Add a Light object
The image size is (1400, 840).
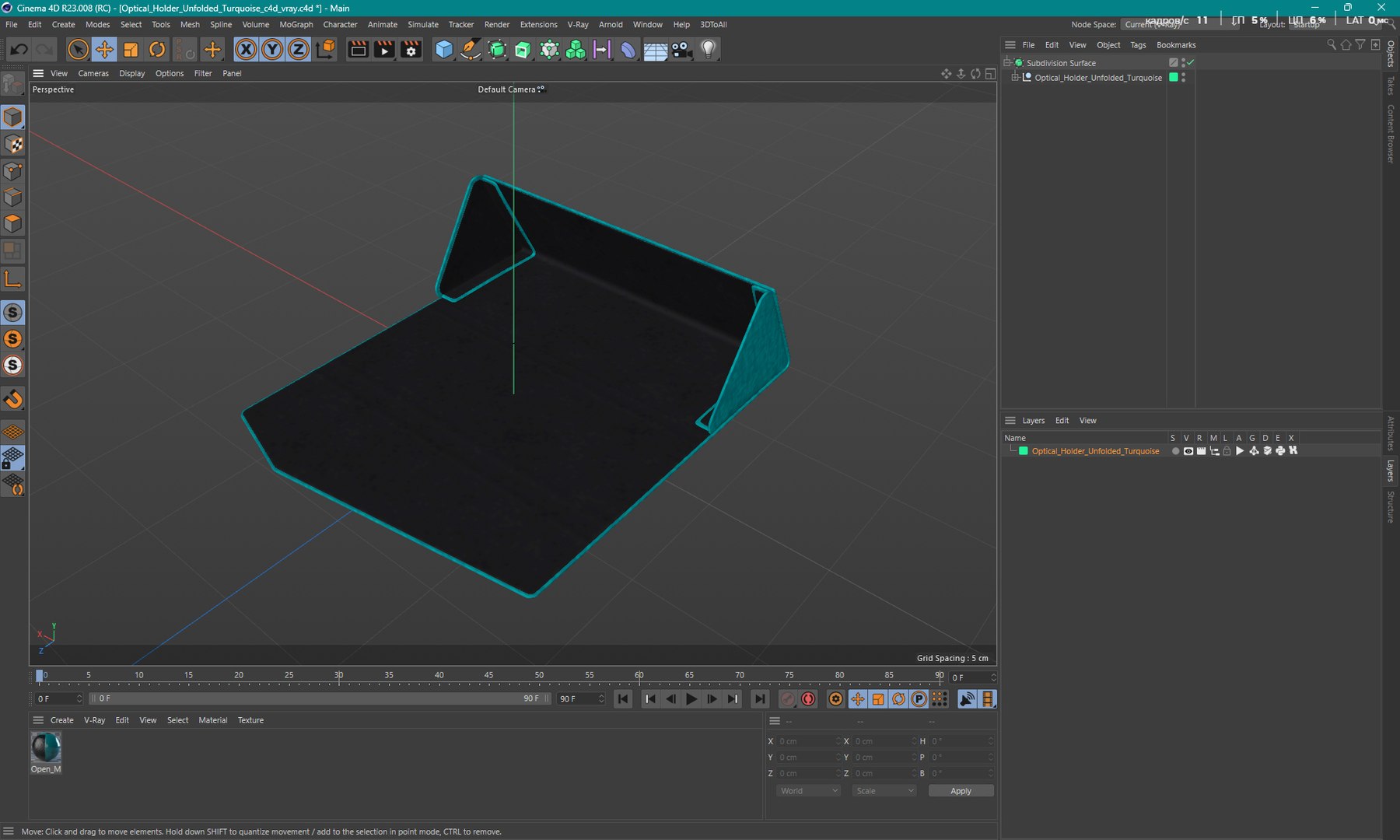click(708, 50)
